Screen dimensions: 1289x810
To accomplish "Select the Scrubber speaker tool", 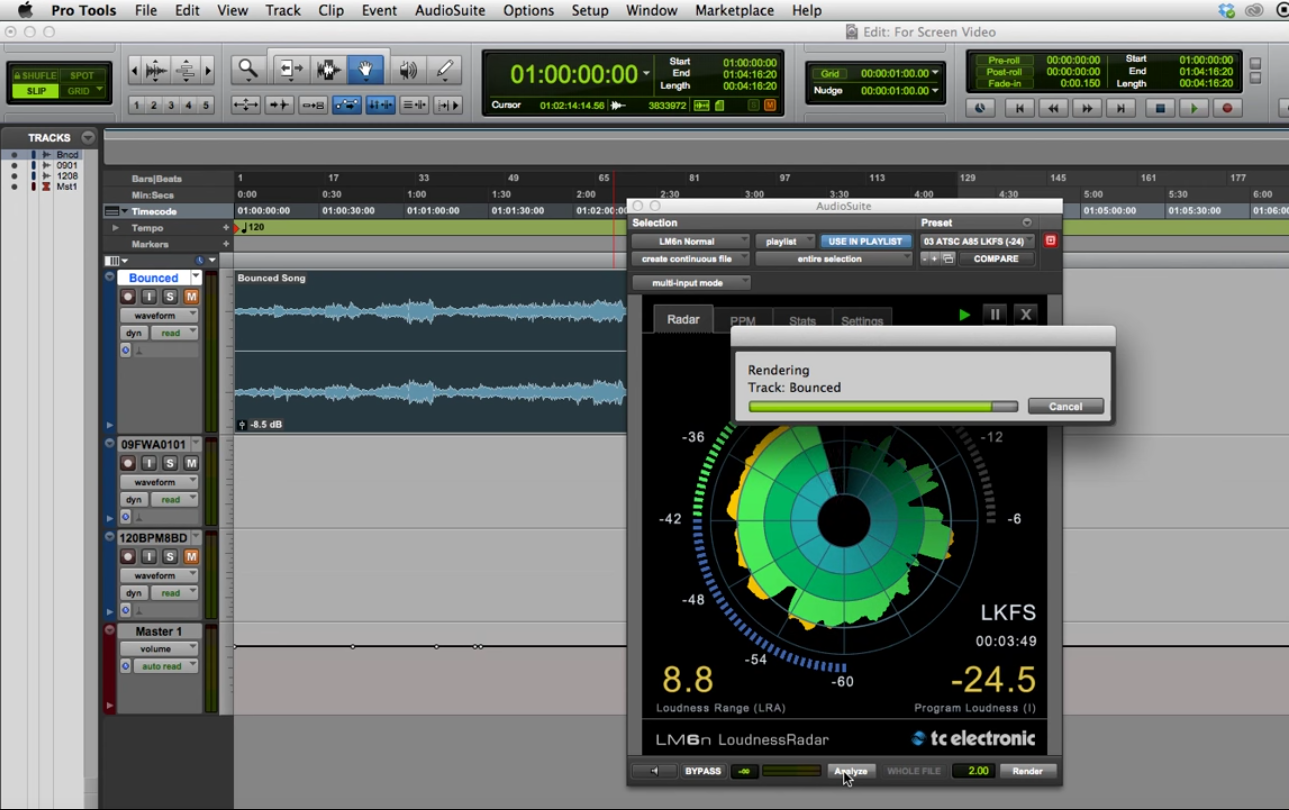I will (x=408, y=70).
